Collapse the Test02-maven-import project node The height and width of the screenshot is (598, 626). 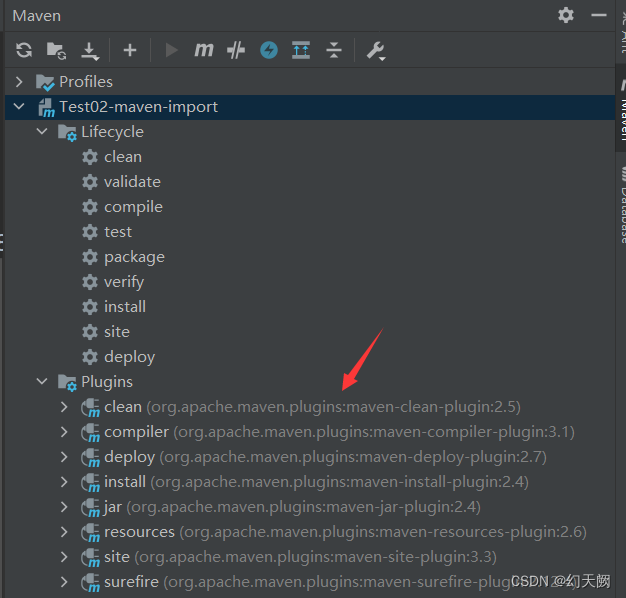[19, 107]
